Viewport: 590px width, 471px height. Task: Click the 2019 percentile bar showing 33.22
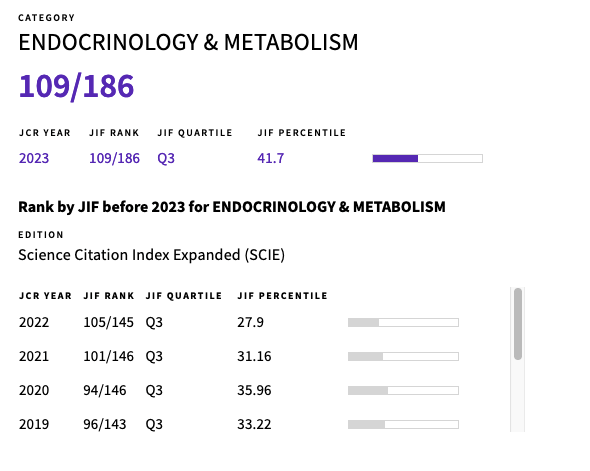click(403, 424)
